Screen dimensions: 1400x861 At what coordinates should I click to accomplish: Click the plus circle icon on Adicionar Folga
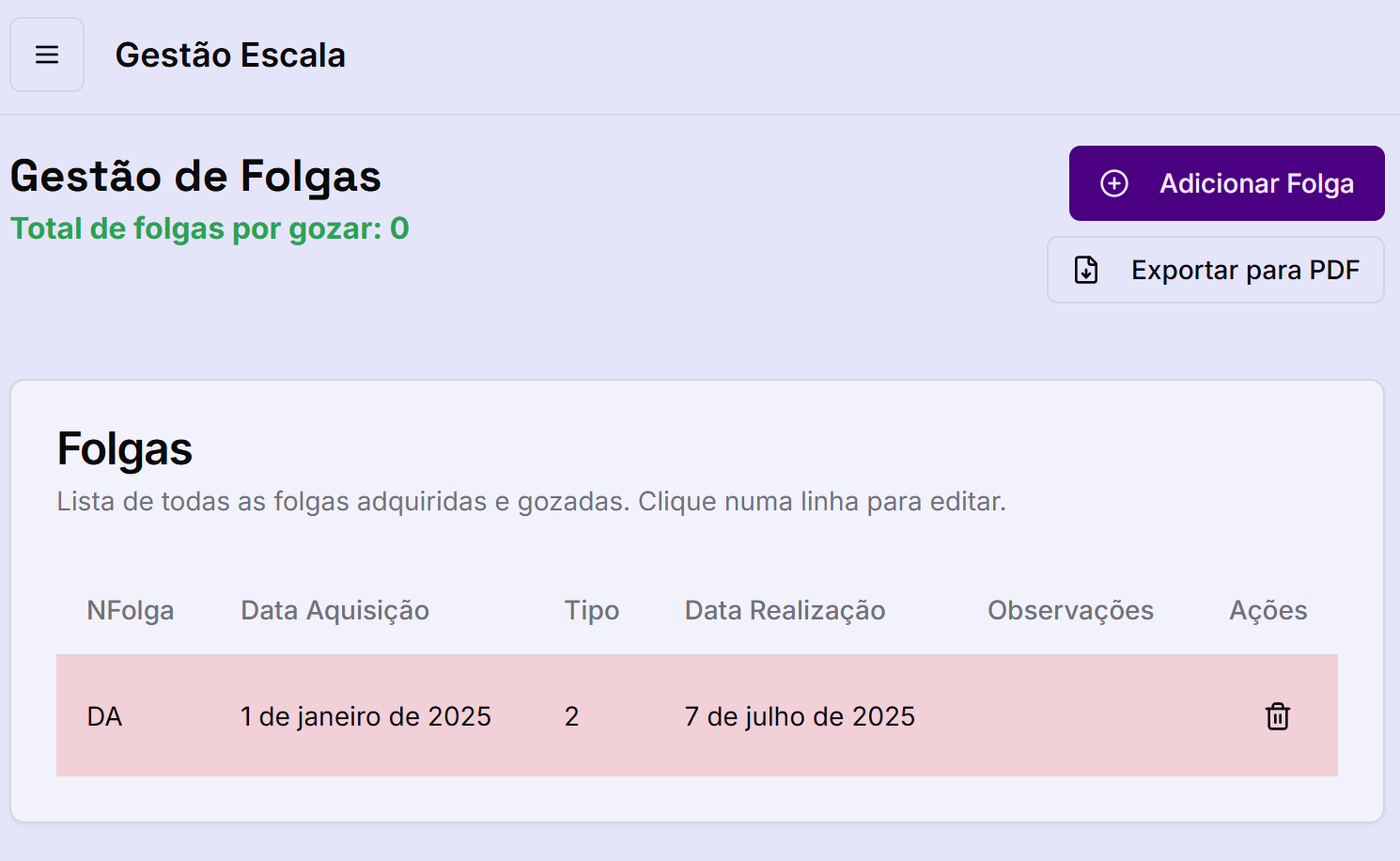[x=1114, y=183]
